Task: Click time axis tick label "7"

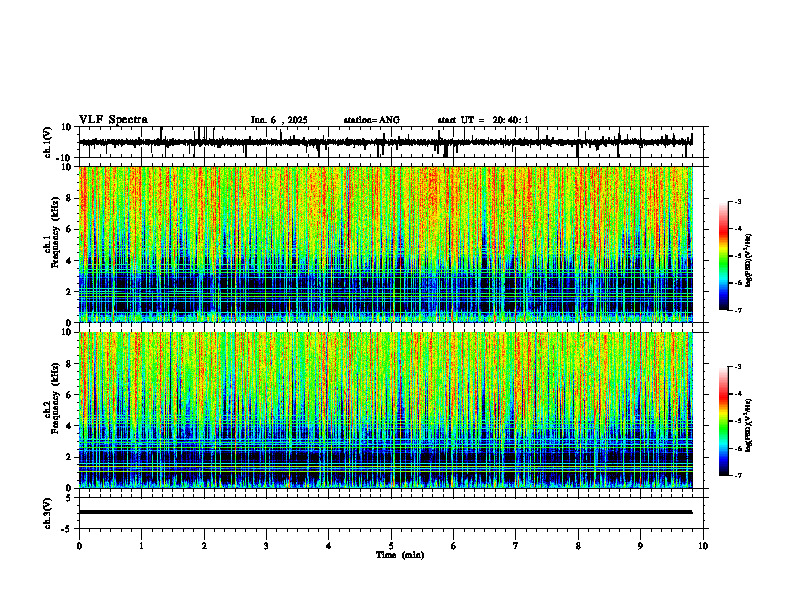Action: pyautogui.click(x=516, y=546)
